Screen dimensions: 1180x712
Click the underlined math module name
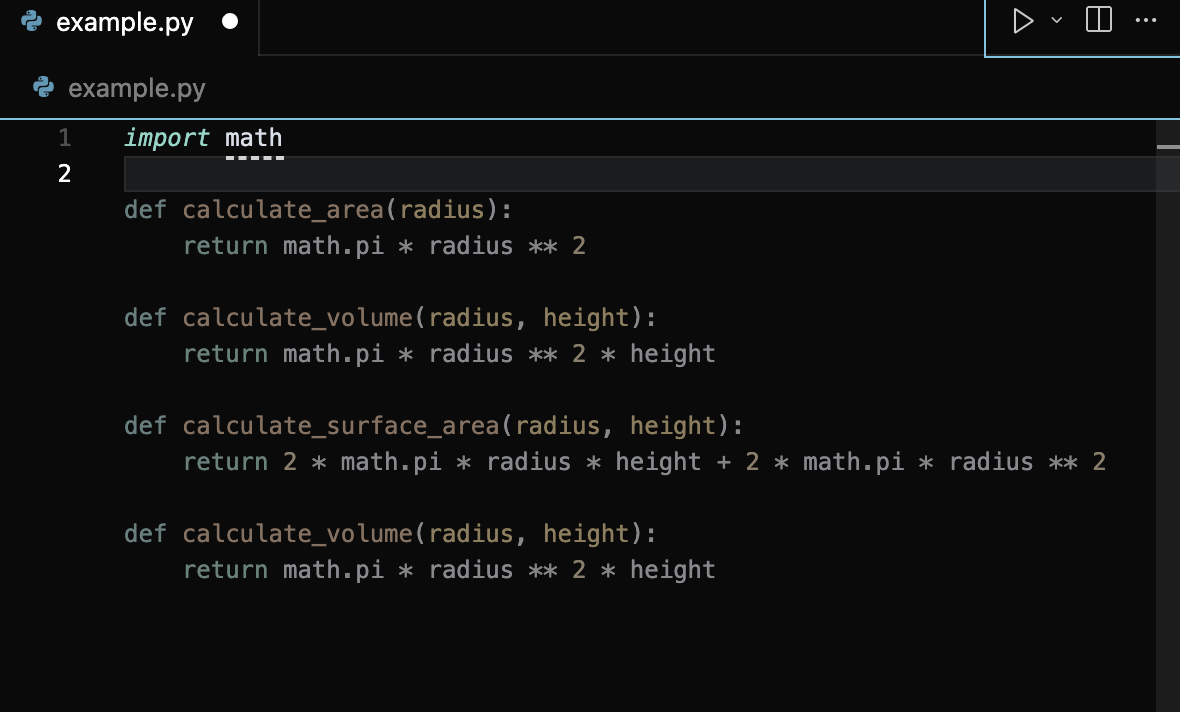pyautogui.click(x=254, y=138)
